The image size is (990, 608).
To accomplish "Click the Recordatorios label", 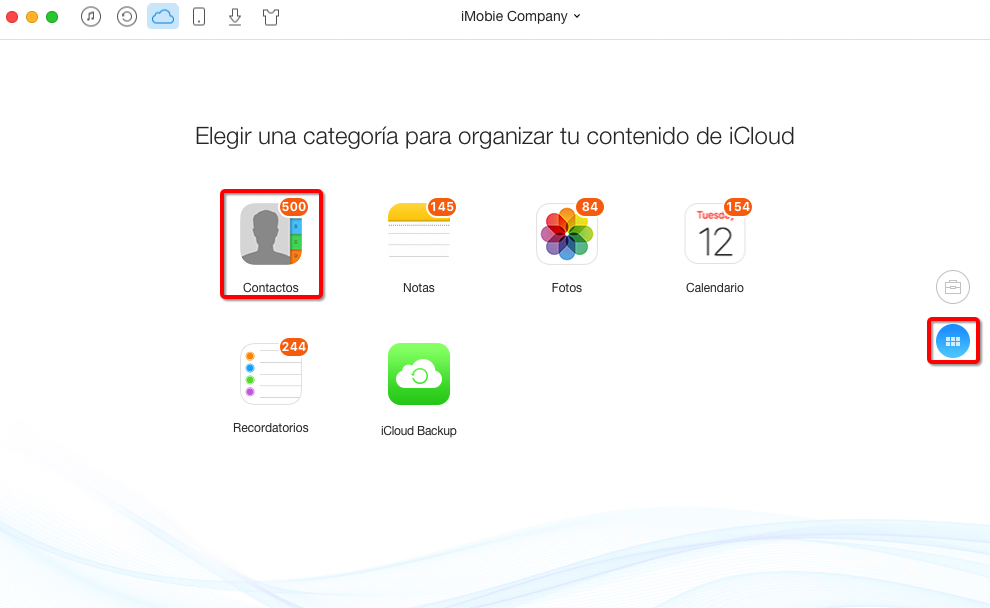I will click(271, 428).
